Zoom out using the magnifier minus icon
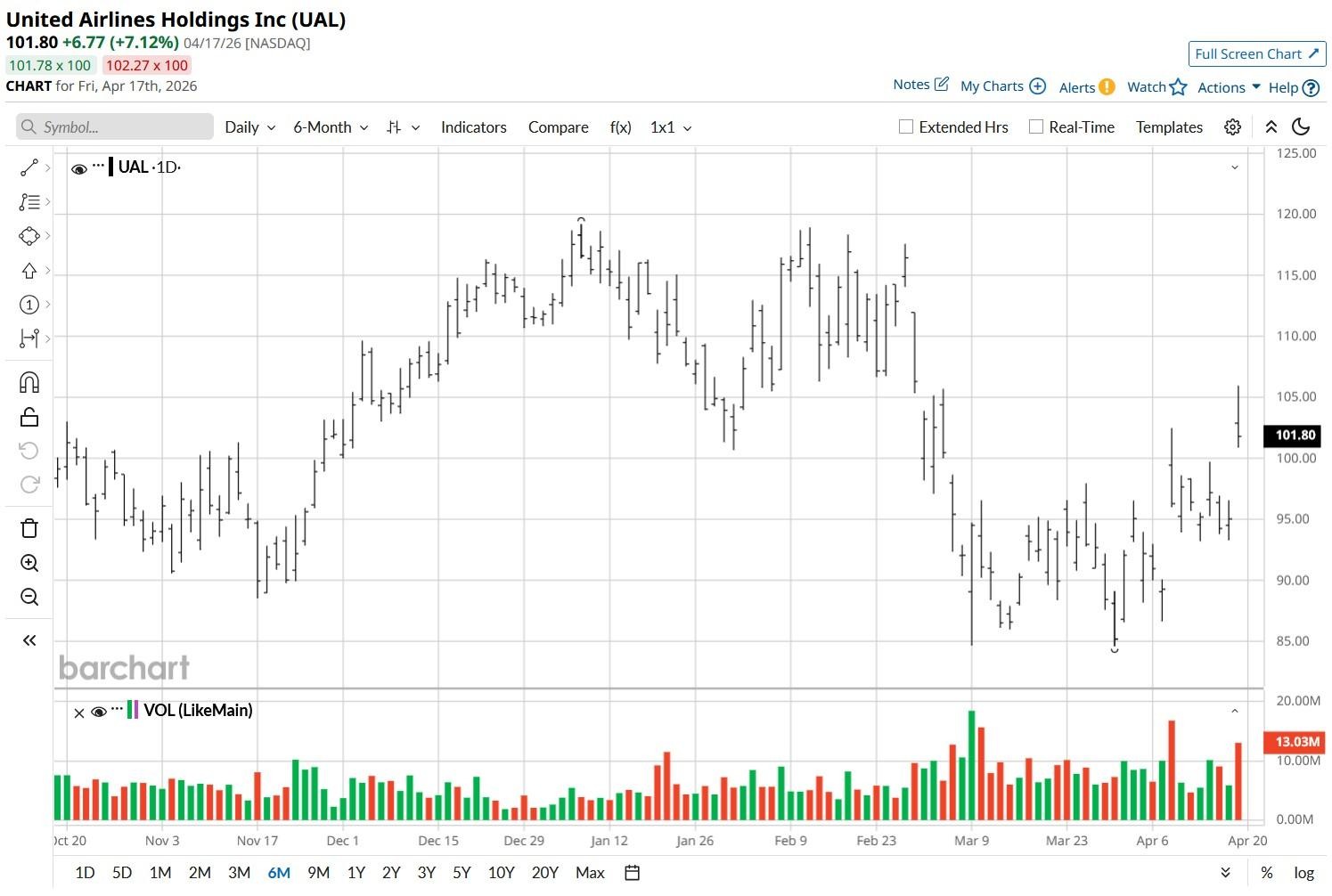The image size is (1332, 896). [x=29, y=597]
